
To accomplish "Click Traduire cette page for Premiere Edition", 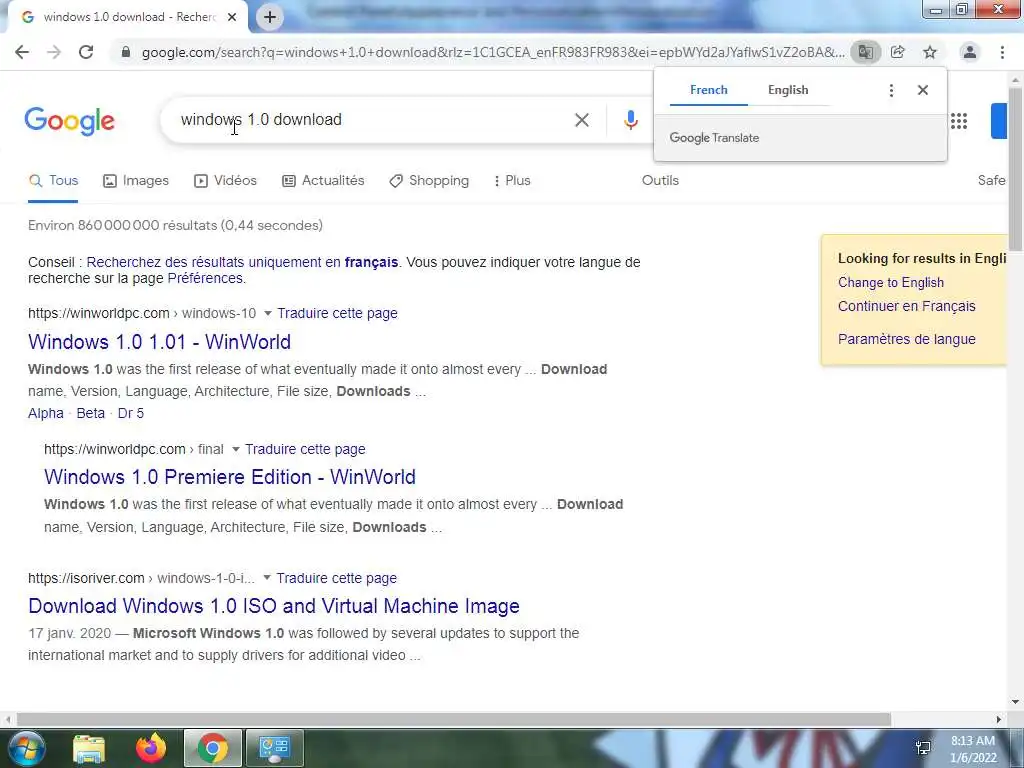I will [x=305, y=449].
